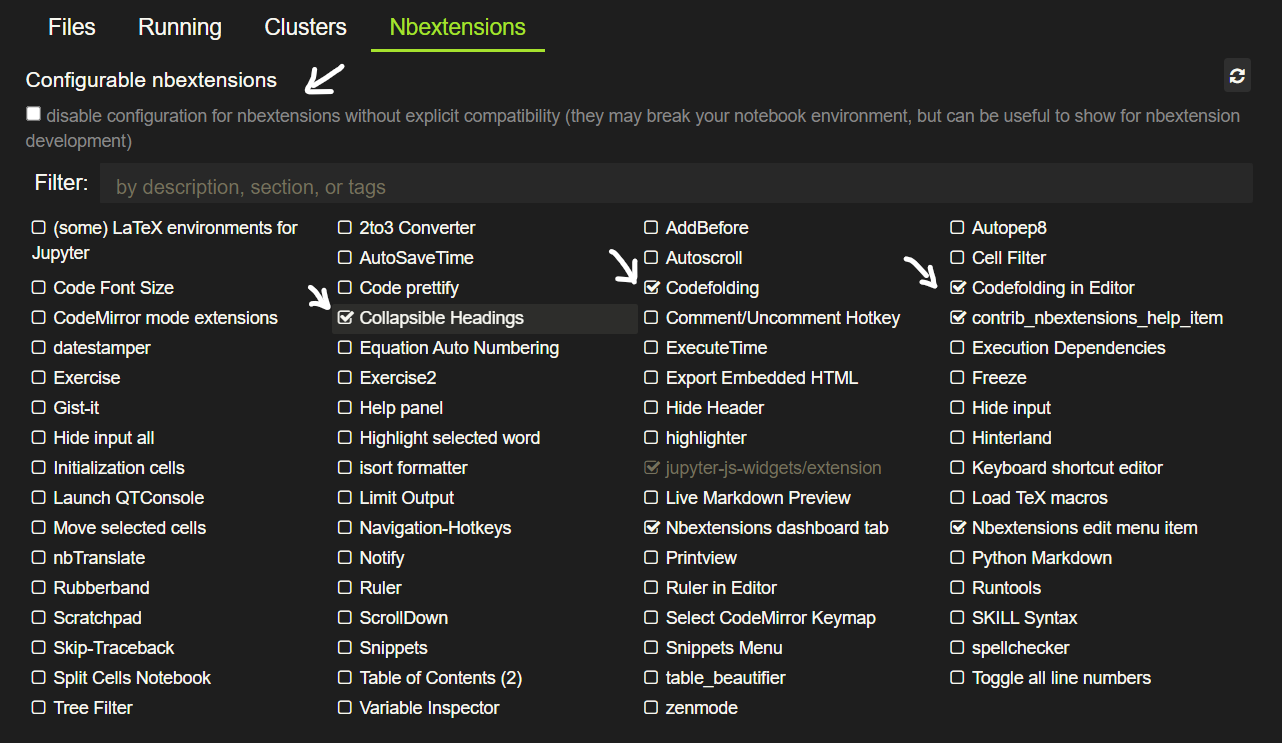
Task: Click the refresh nbextensions list icon
Action: [1237, 76]
